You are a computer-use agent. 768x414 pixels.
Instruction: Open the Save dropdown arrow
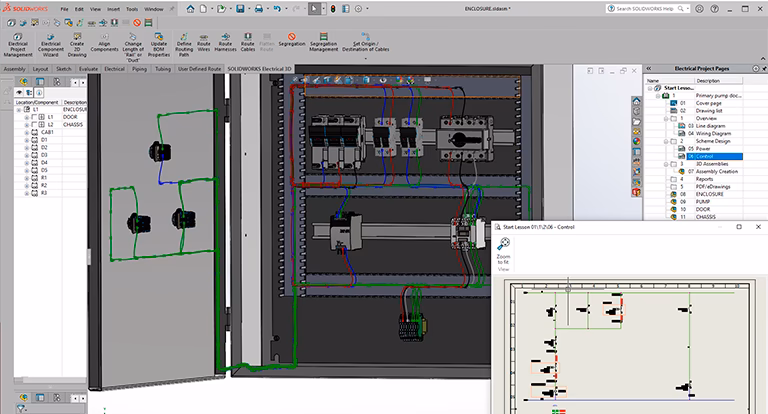pos(248,9)
